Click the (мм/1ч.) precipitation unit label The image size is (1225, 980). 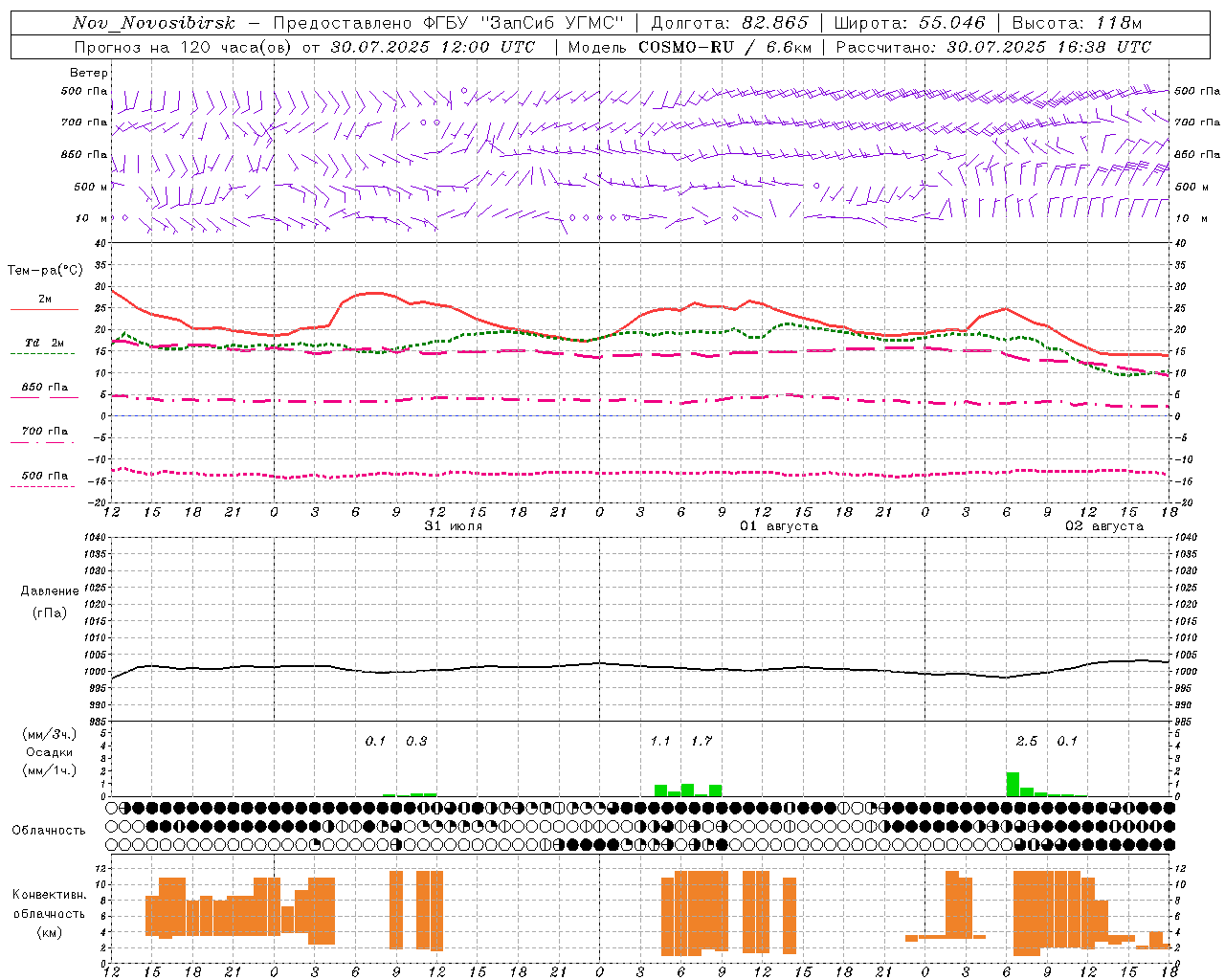pos(50,770)
